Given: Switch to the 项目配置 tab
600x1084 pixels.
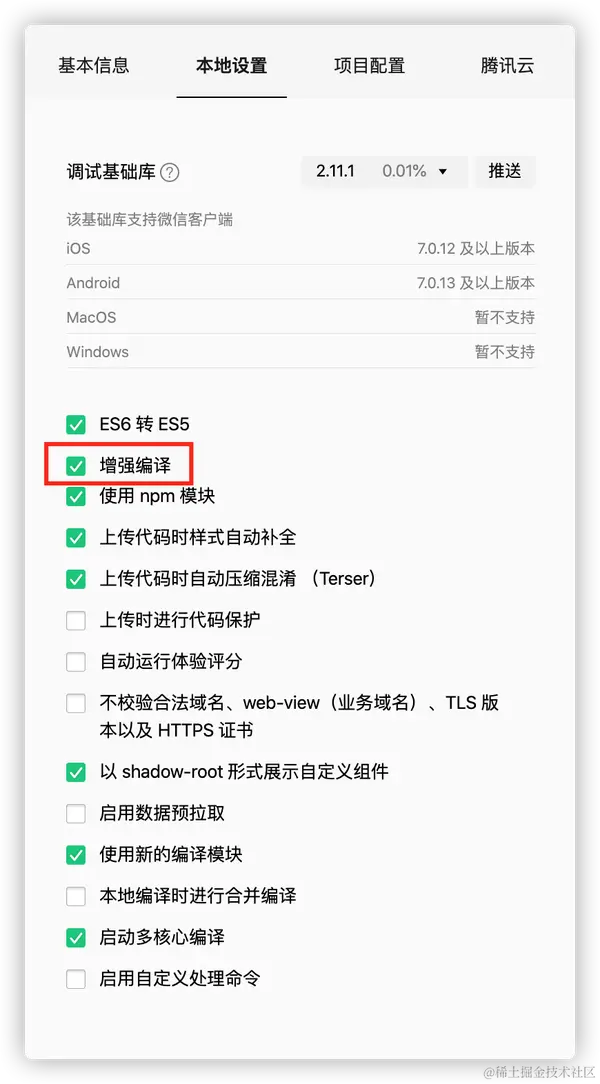Looking at the screenshot, I should pyautogui.click(x=369, y=66).
